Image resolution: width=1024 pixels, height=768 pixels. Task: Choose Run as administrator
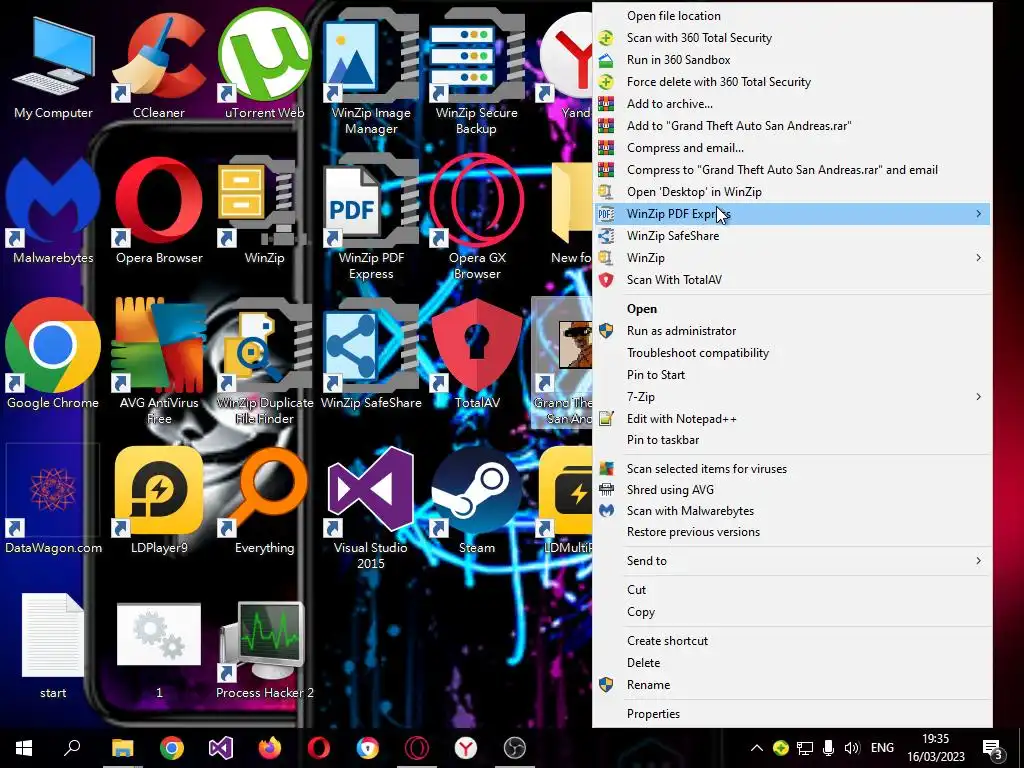coord(792,330)
